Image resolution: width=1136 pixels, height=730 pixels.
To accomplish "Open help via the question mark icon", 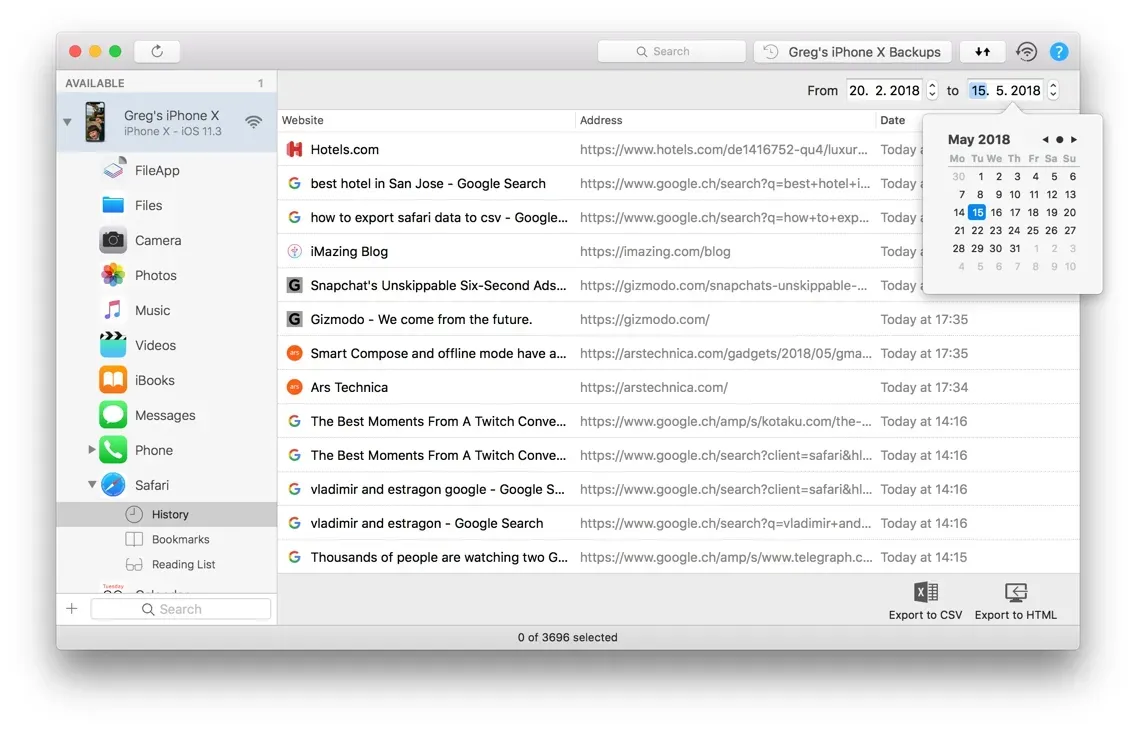I will (x=1059, y=51).
